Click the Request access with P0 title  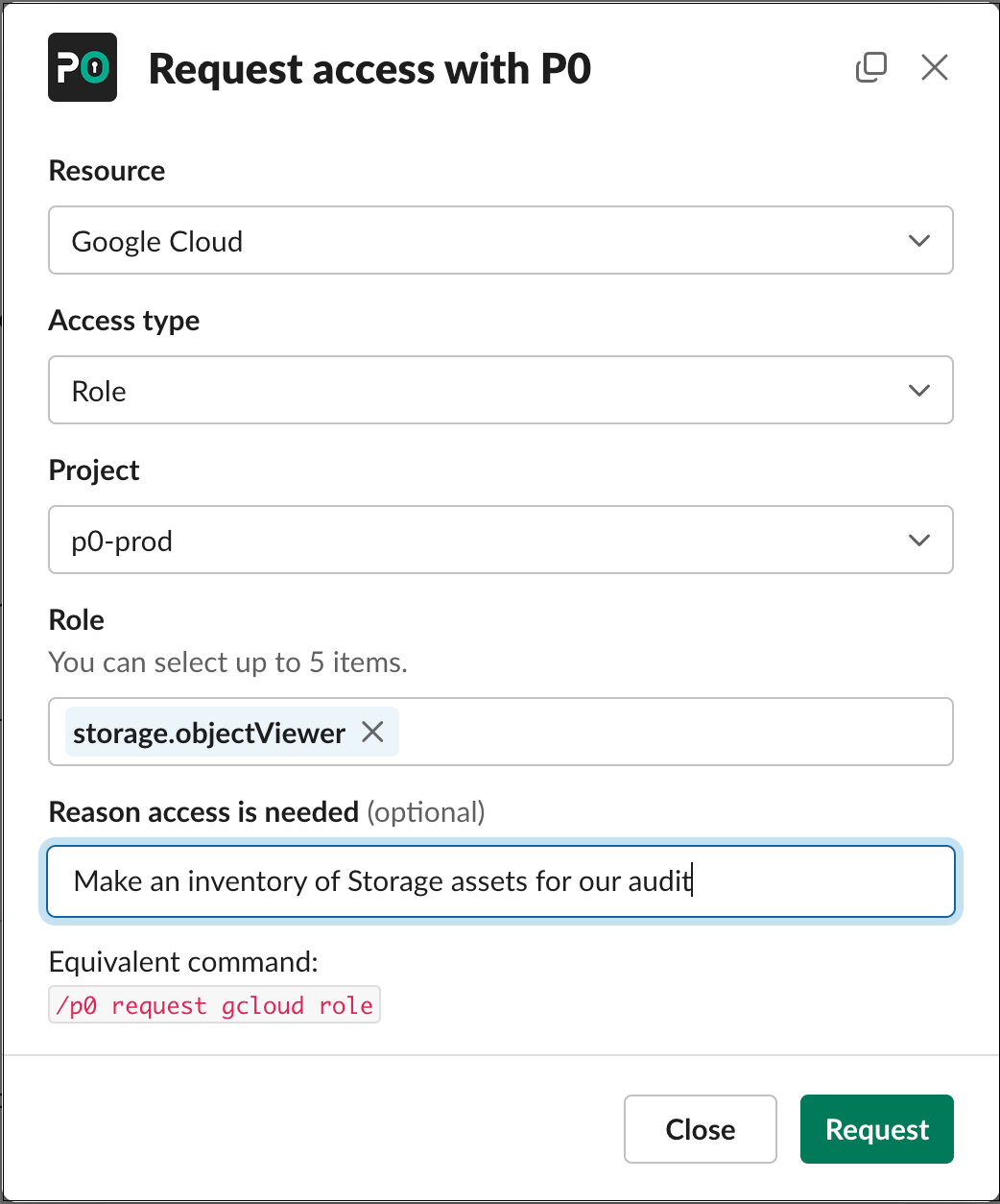pos(370,69)
